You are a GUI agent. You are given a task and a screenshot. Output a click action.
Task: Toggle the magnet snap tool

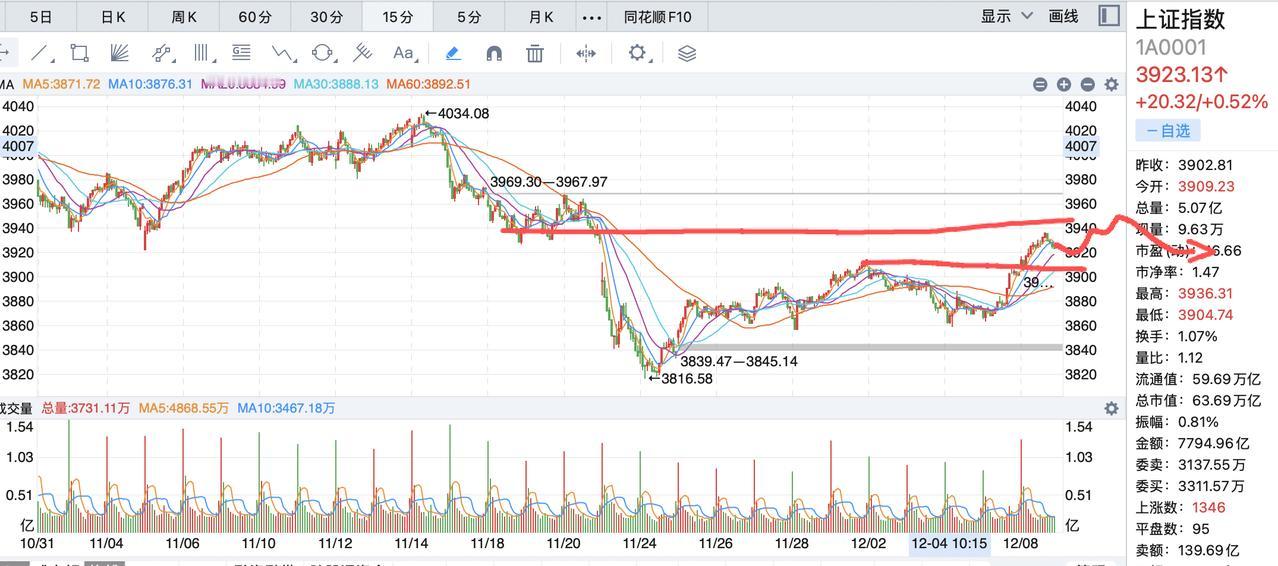coord(494,53)
